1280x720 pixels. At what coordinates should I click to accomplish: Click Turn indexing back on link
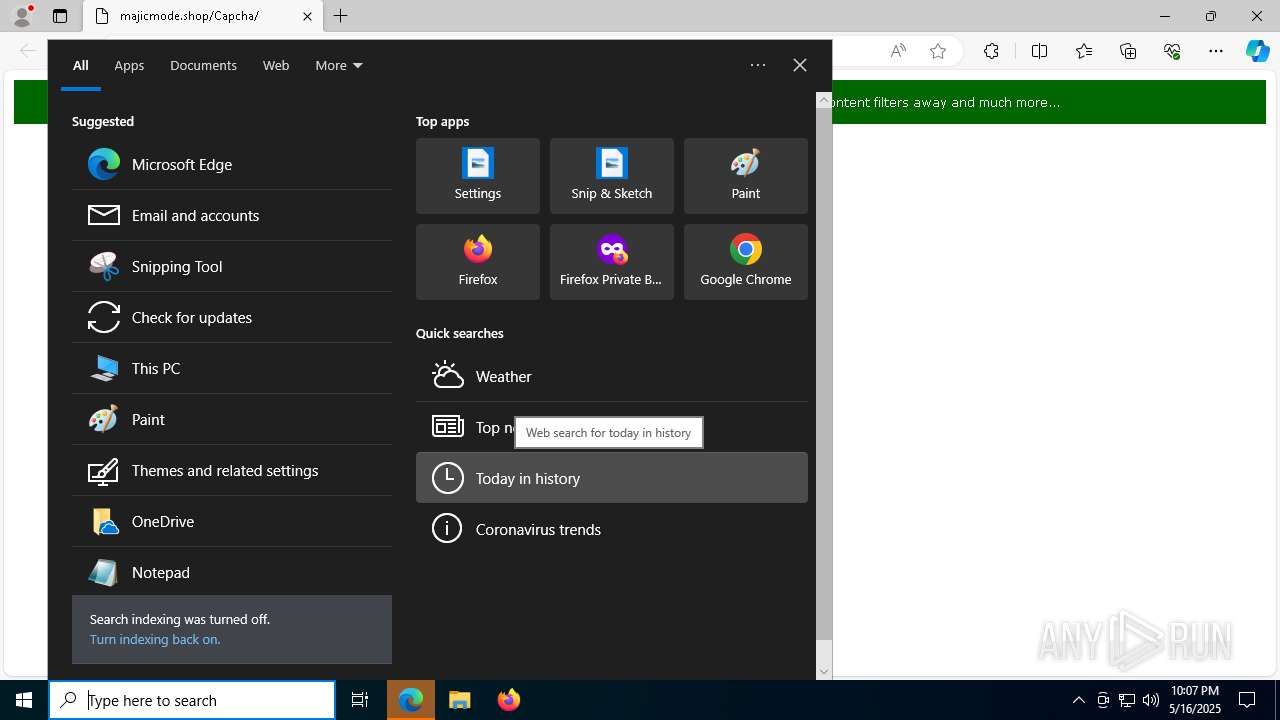155,639
